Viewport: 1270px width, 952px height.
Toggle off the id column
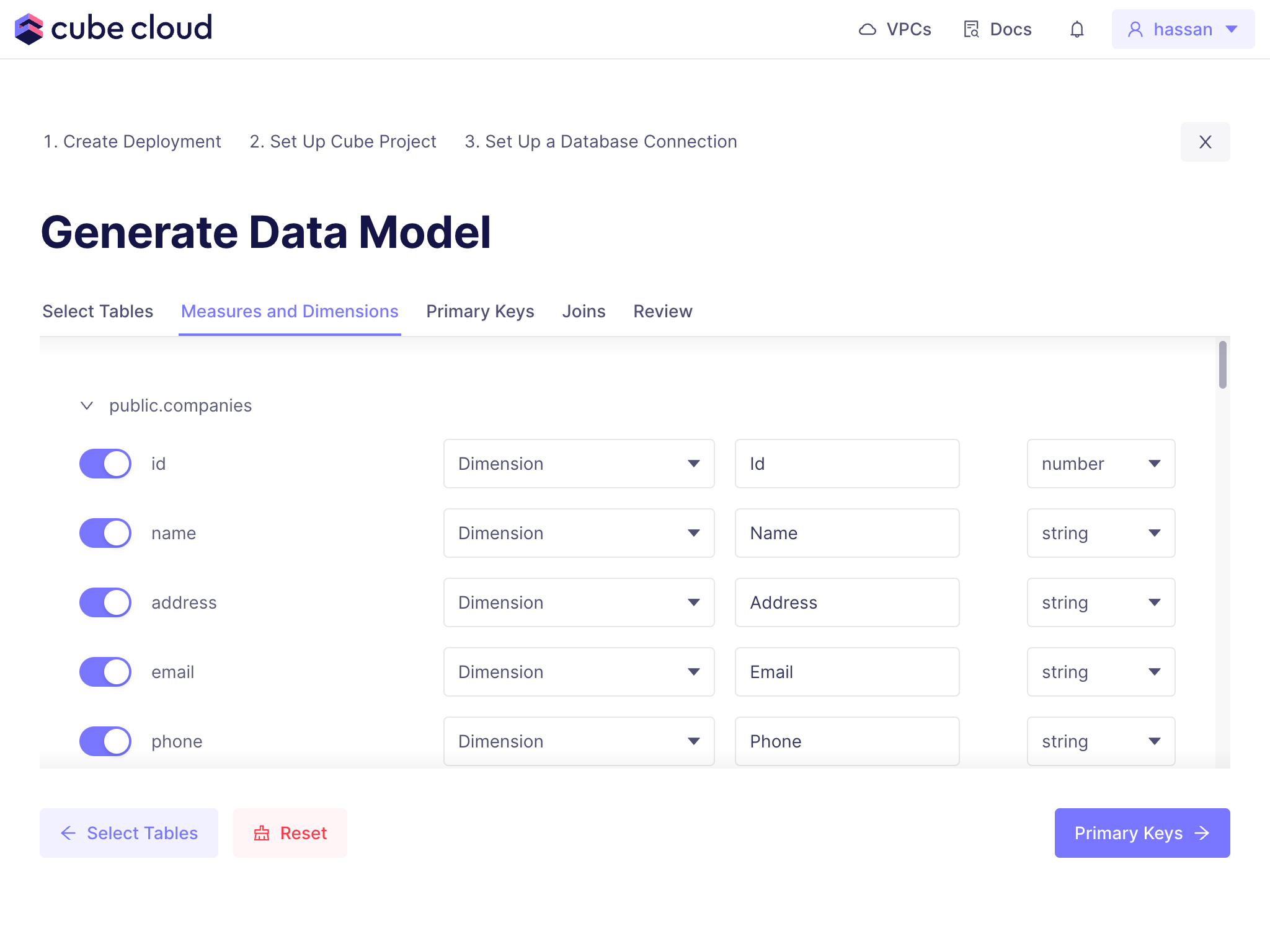(x=105, y=464)
